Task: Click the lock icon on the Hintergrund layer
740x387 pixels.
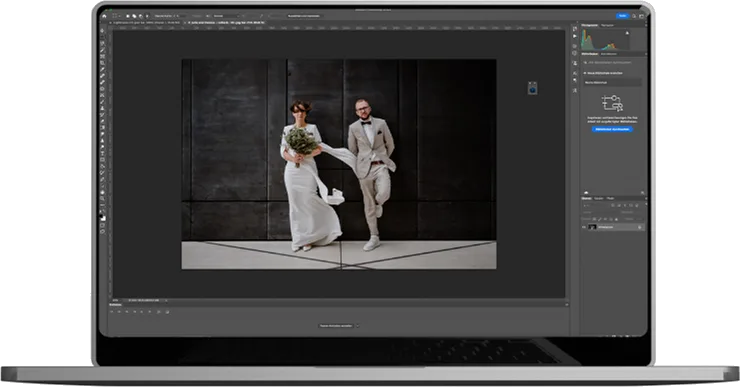Action: click(x=639, y=227)
